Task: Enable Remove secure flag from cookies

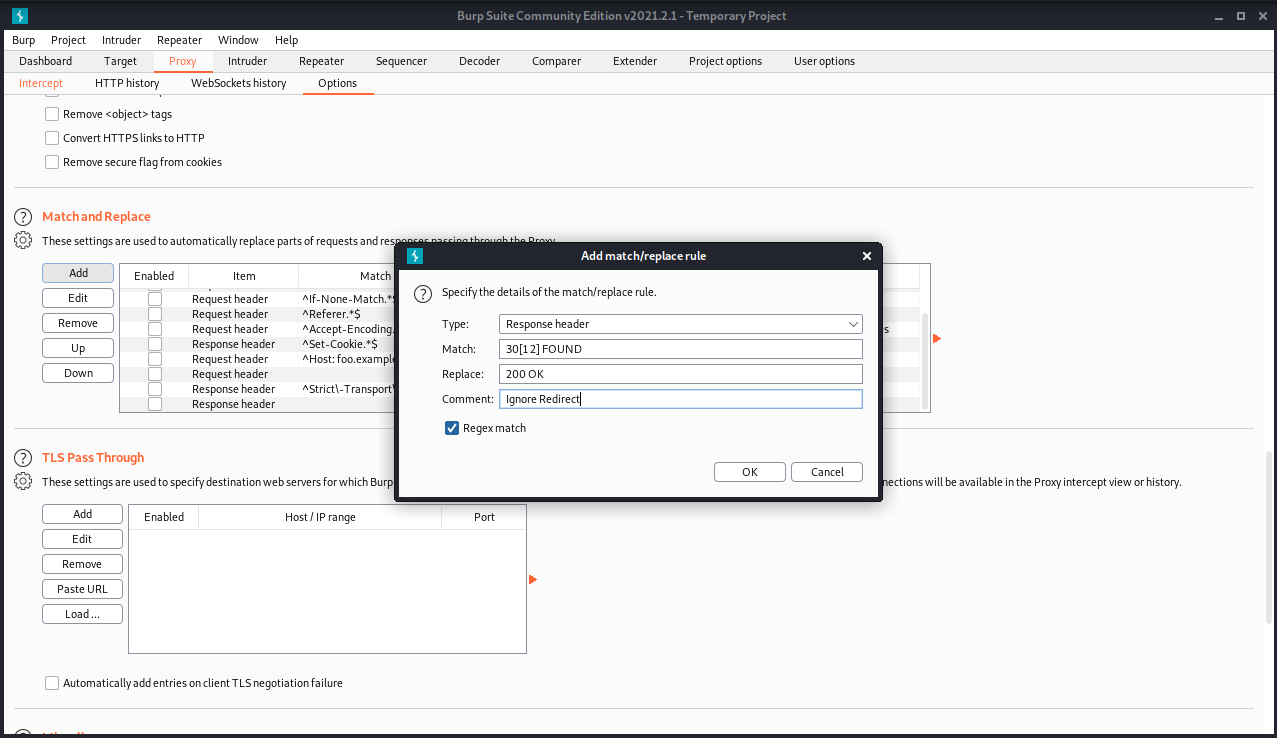Action: [x=52, y=162]
